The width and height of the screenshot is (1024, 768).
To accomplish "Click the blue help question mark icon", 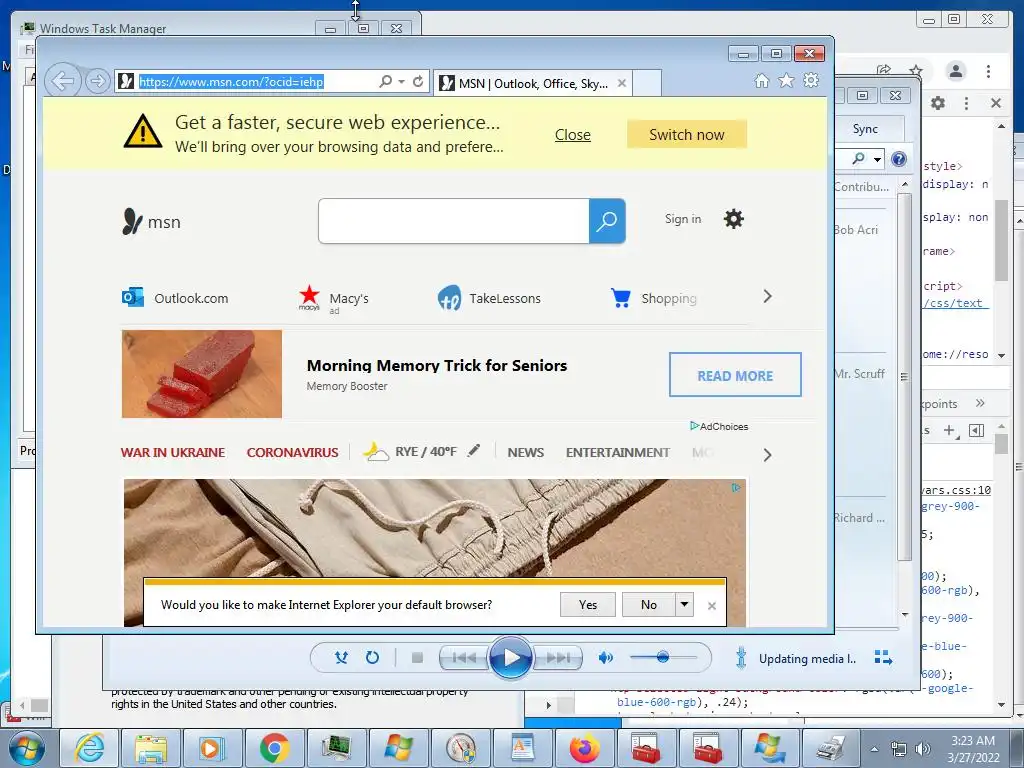I will (x=899, y=159).
